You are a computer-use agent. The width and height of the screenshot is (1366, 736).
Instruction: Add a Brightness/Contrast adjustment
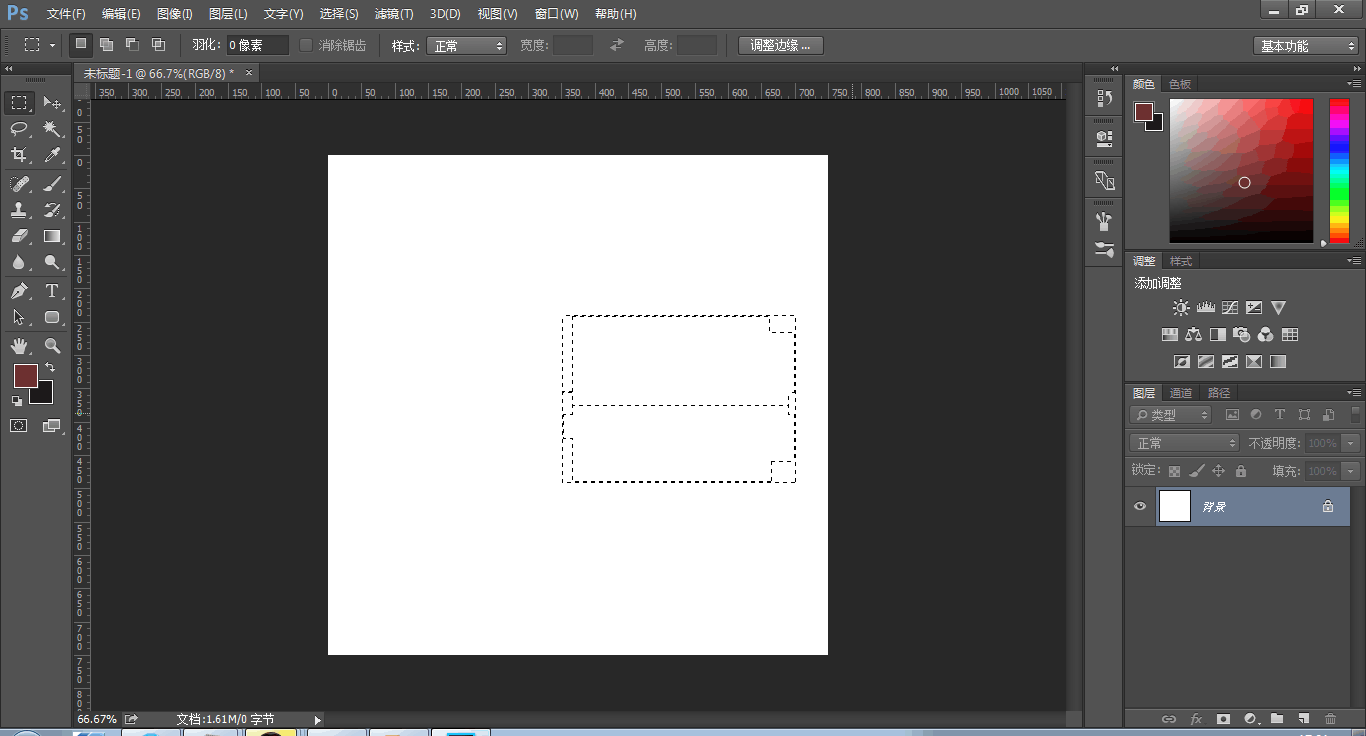tap(1181, 308)
